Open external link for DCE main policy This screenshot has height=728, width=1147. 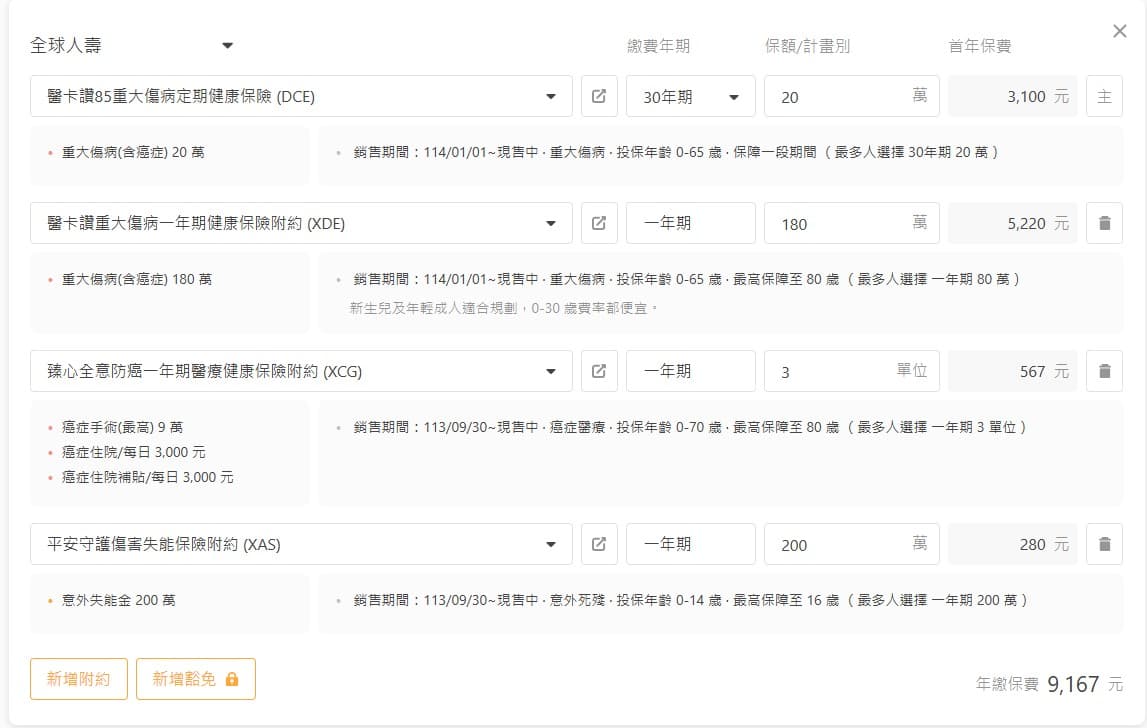tap(599, 97)
